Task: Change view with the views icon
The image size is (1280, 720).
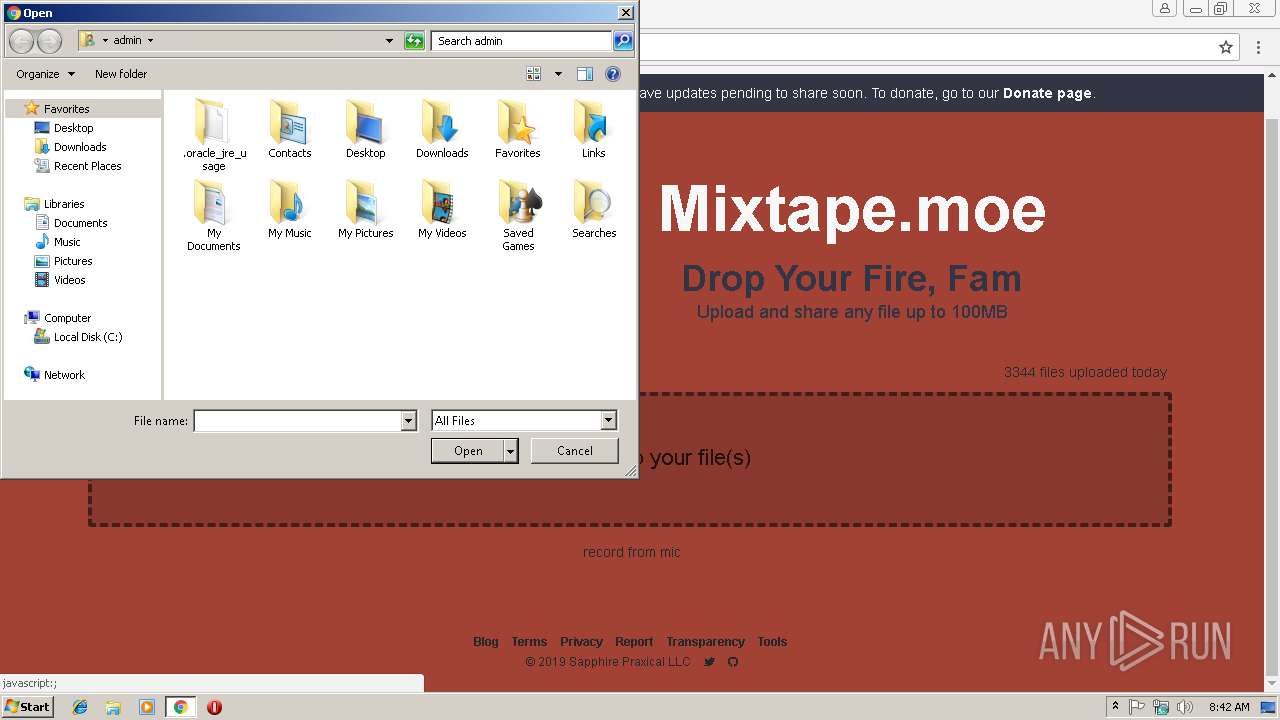Action: 534,74
